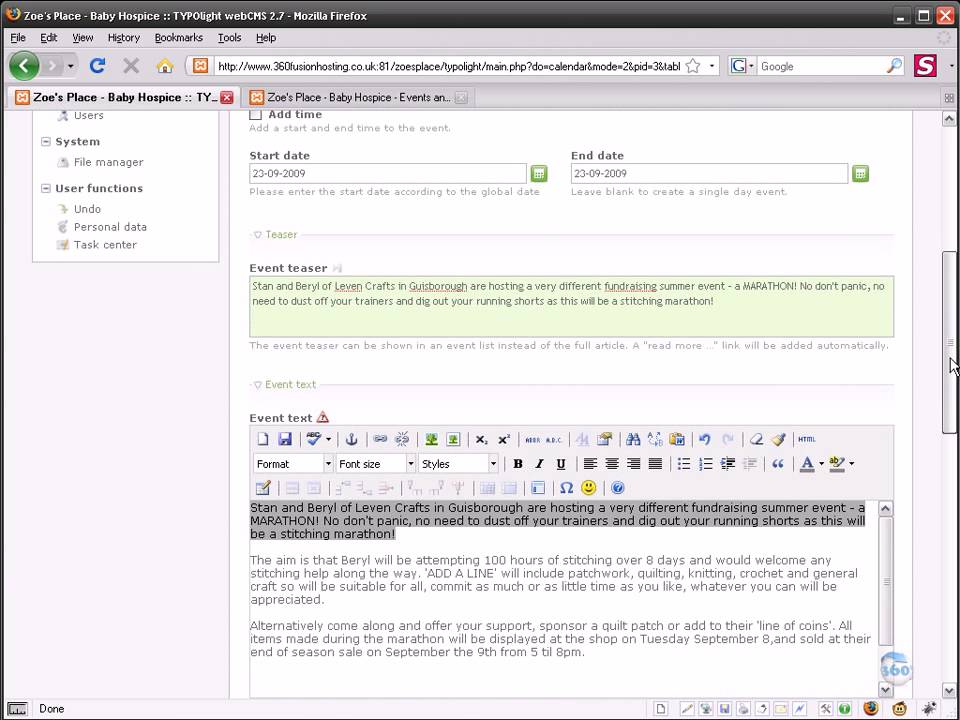The image size is (960, 720).
Task: Open the spellchecker language dropdown arrow
Action: click(x=328, y=439)
